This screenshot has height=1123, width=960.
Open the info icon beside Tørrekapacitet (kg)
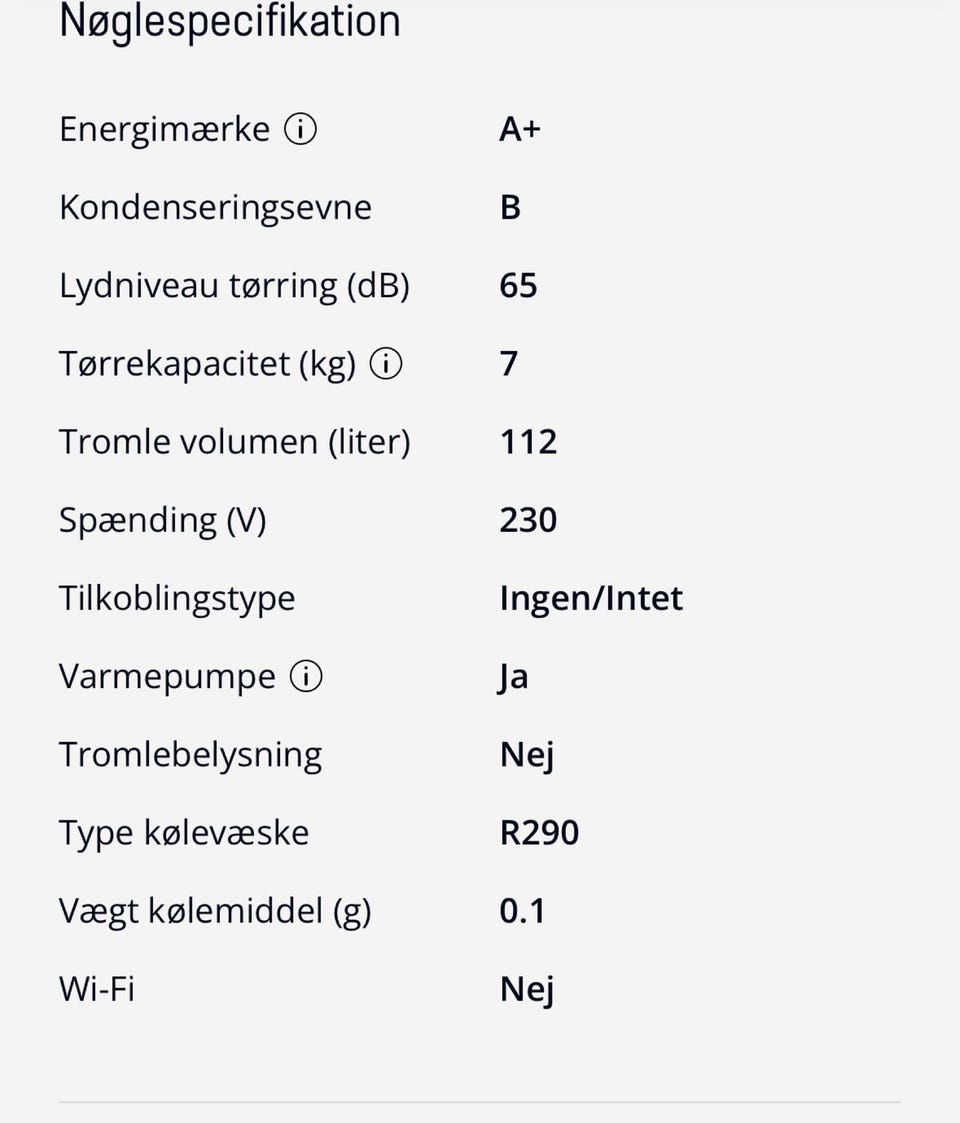point(386,364)
